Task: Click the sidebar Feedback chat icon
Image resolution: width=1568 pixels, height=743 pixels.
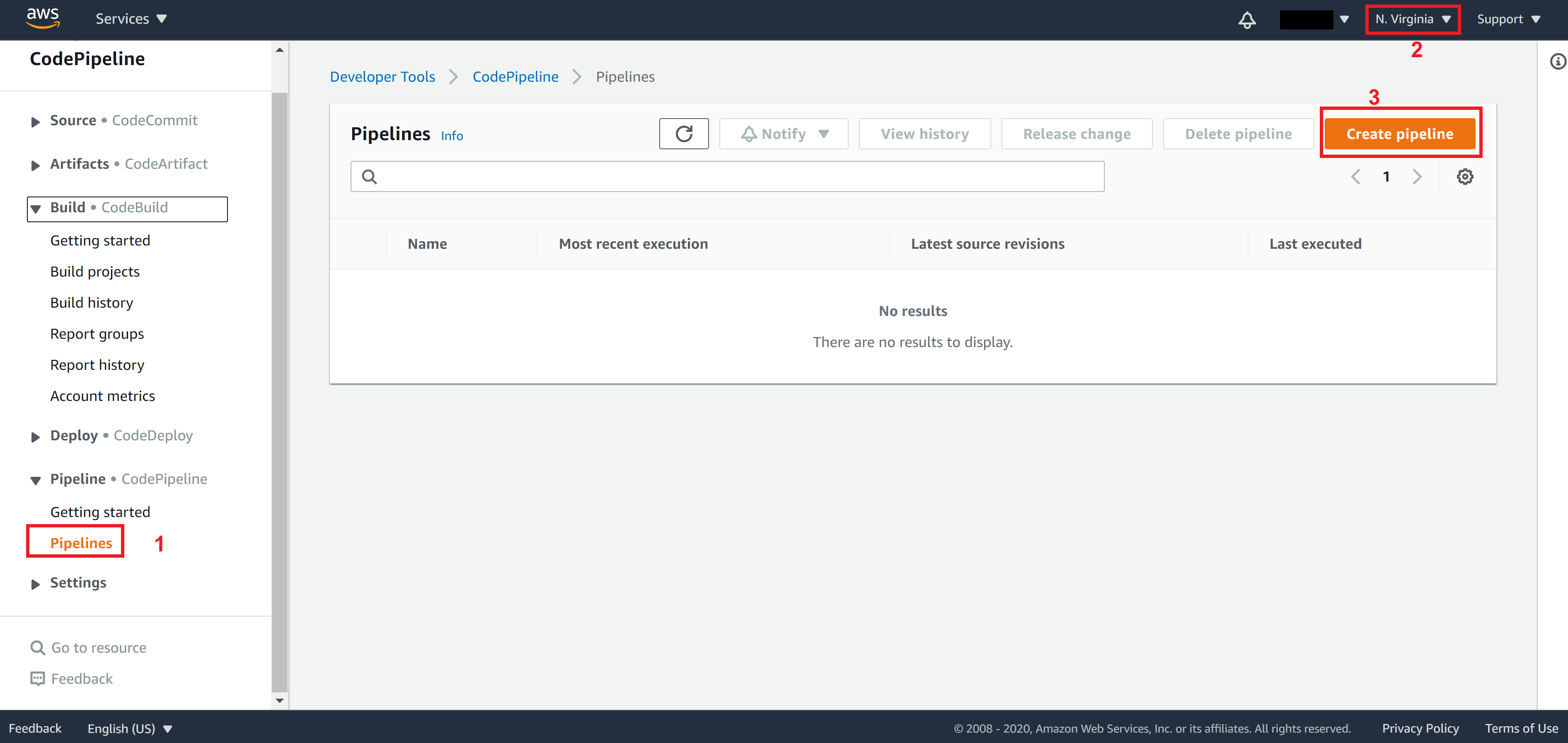Action: point(38,678)
